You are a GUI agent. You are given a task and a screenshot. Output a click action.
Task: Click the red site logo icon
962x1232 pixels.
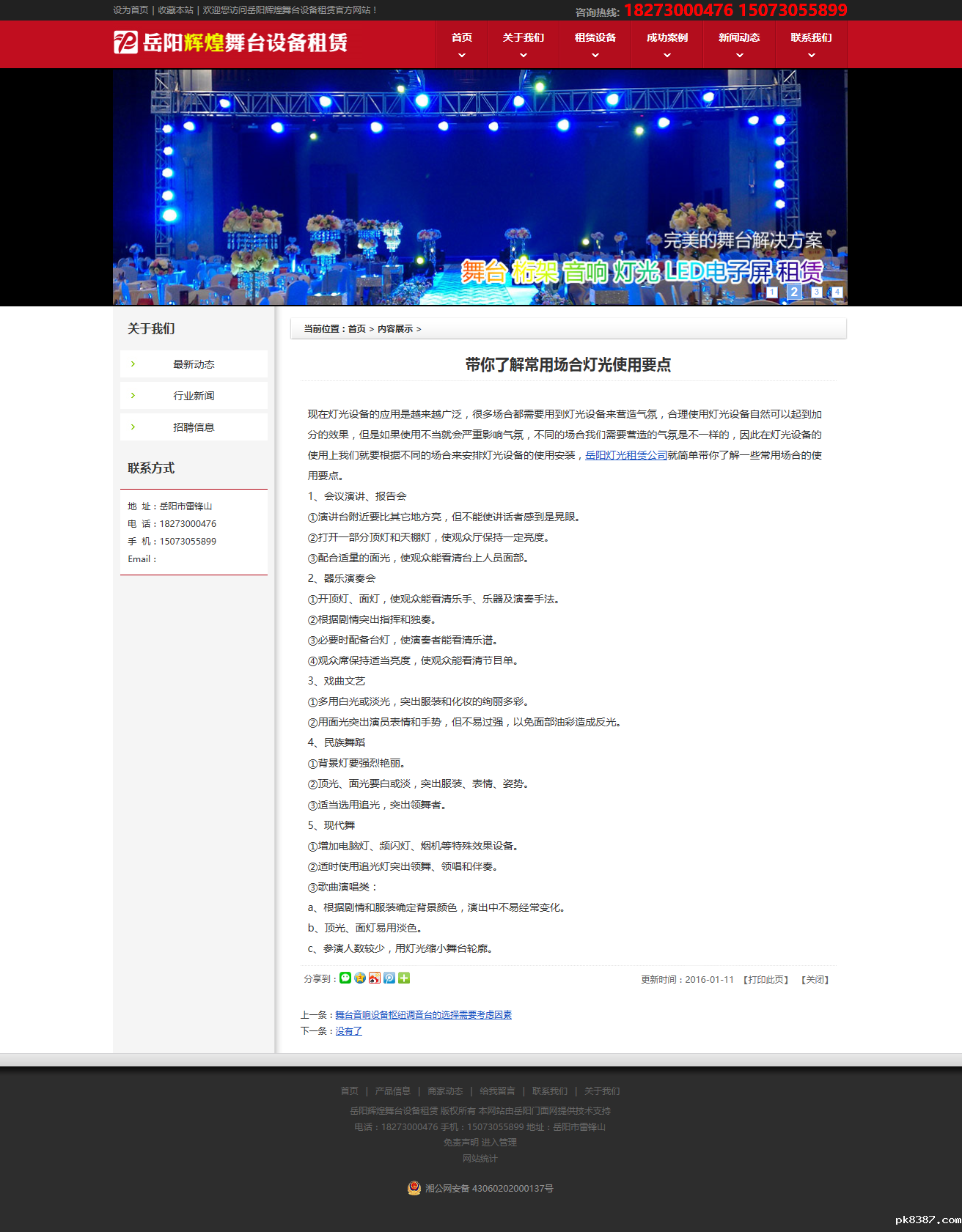pos(125,43)
